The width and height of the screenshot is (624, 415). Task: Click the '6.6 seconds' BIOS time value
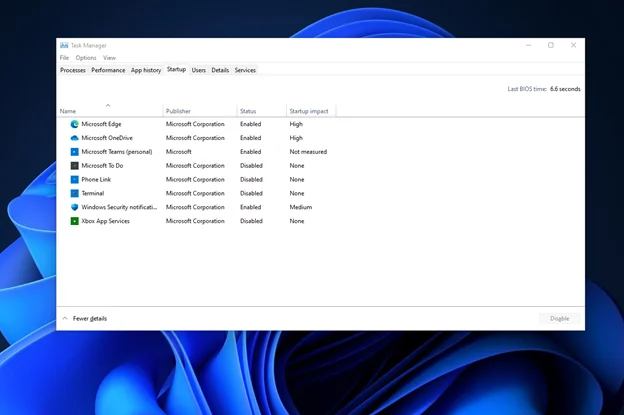(x=565, y=89)
